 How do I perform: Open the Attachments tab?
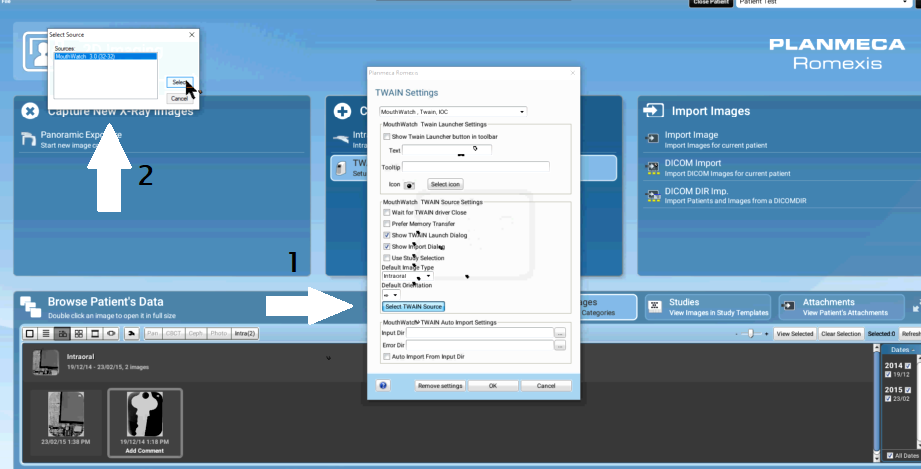point(841,307)
